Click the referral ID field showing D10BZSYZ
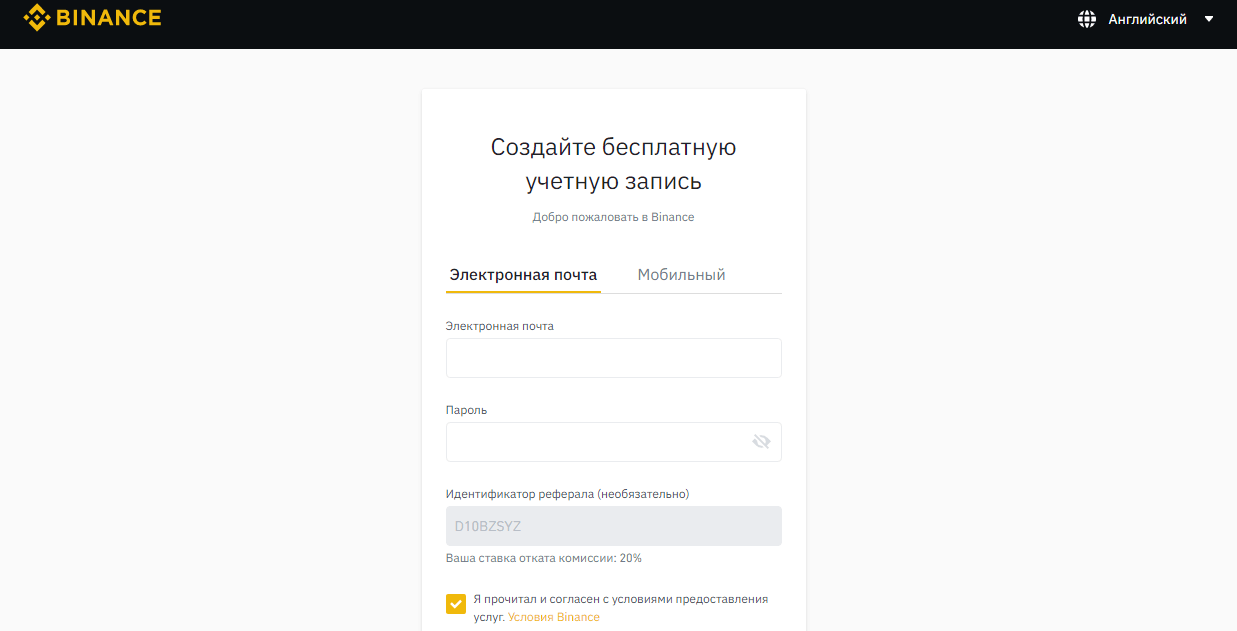 (613, 525)
